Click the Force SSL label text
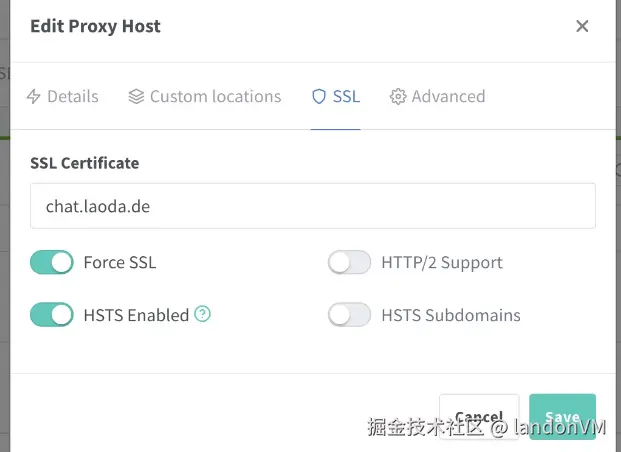 [120, 263]
